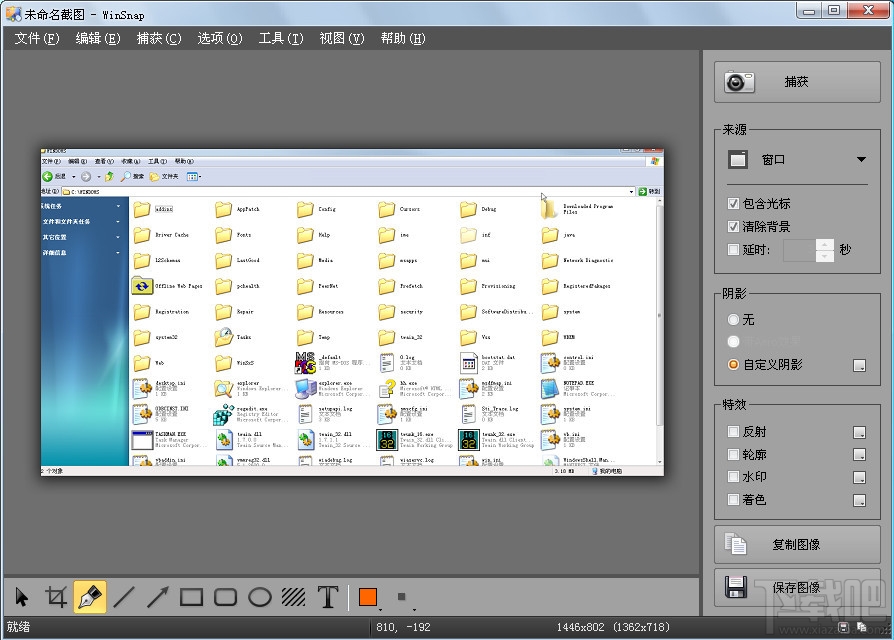
Task: Click the 复制图像 button
Action: click(796, 544)
